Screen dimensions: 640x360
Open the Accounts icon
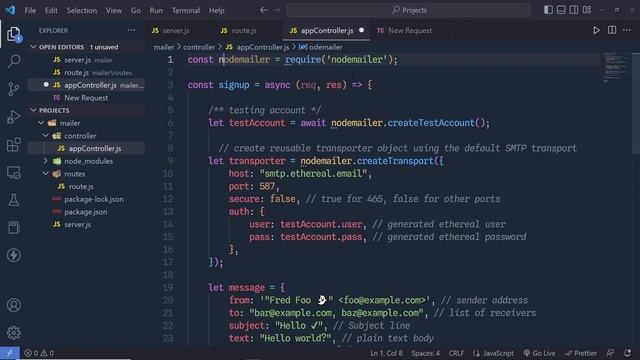point(13,305)
